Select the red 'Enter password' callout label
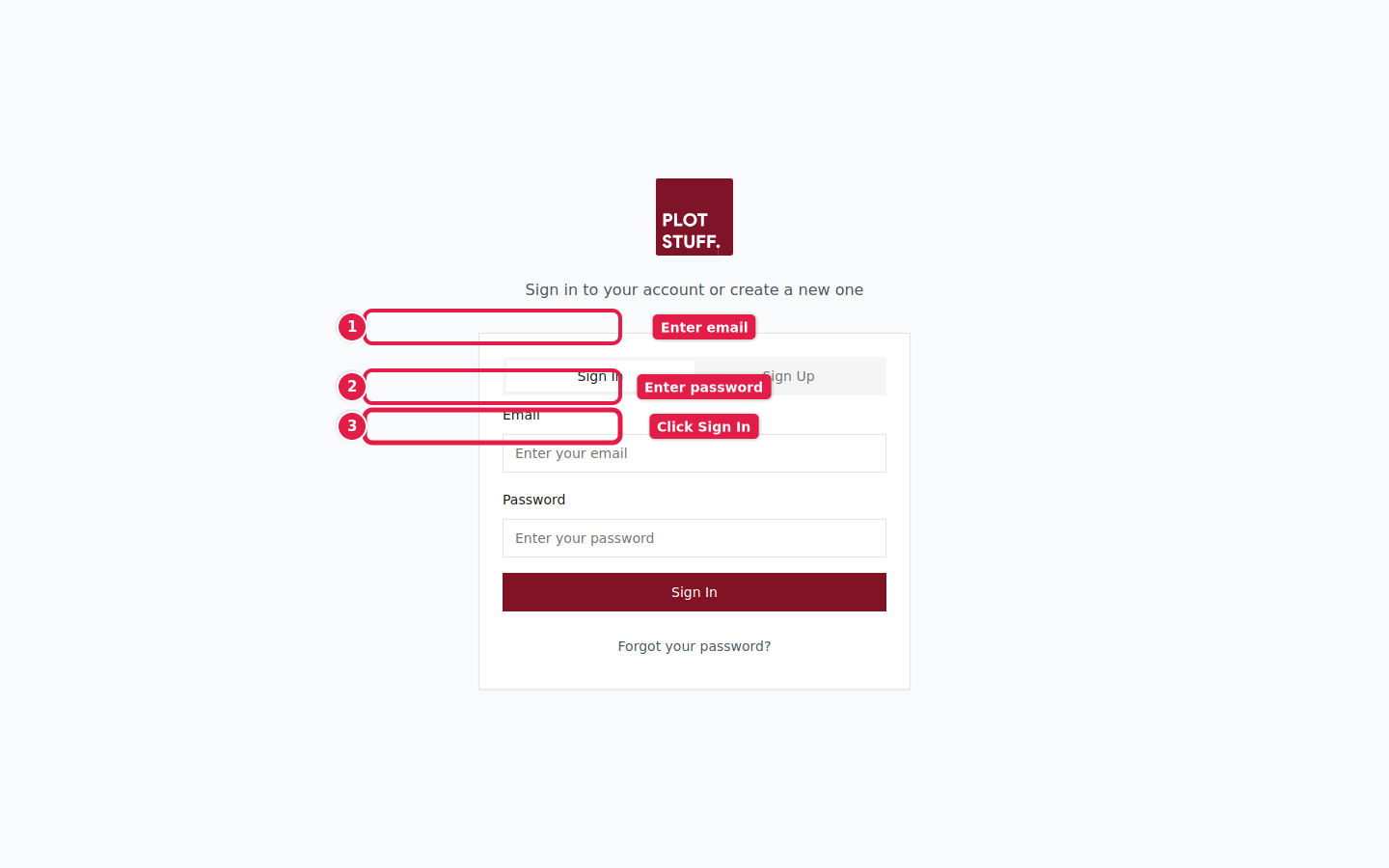Screen dimensions: 1389x868 tap(703, 388)
